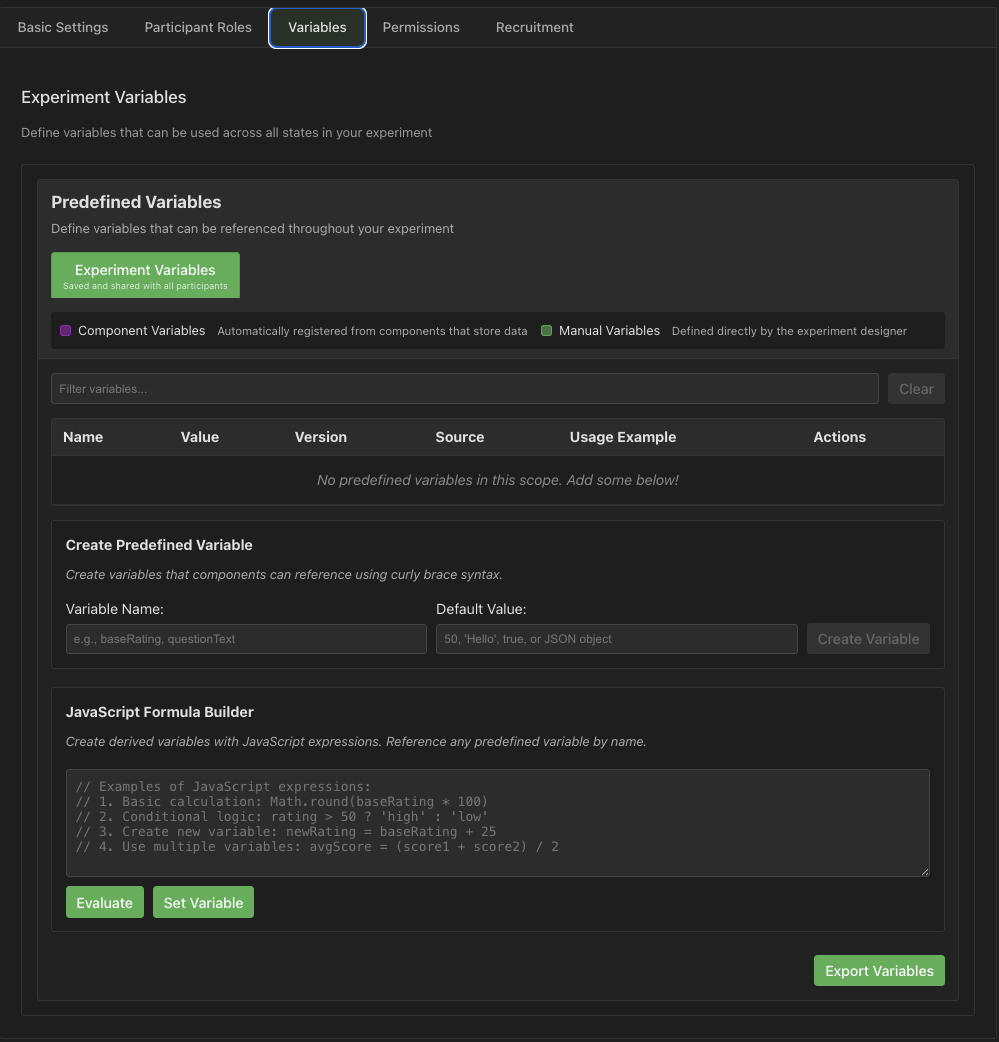The width and height of the screenshot is (999, 1042).
Task: Go to the Permissions tab
Action: (421, 27)
